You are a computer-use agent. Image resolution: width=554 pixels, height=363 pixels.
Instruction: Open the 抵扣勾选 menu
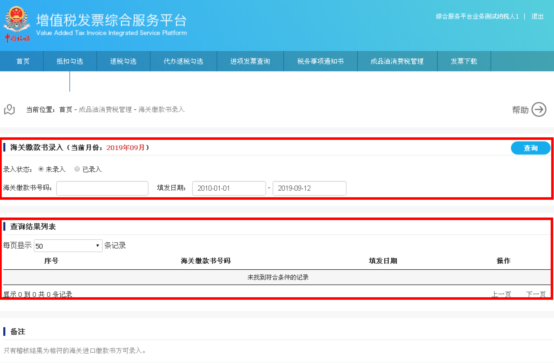pos(70,62)
